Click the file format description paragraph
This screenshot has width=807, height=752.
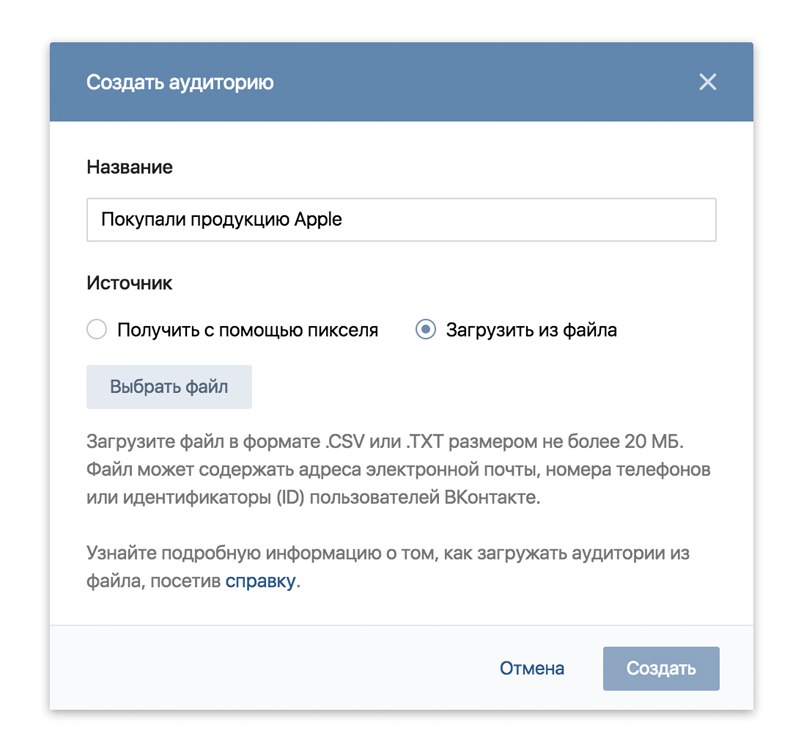pos(400,469)
